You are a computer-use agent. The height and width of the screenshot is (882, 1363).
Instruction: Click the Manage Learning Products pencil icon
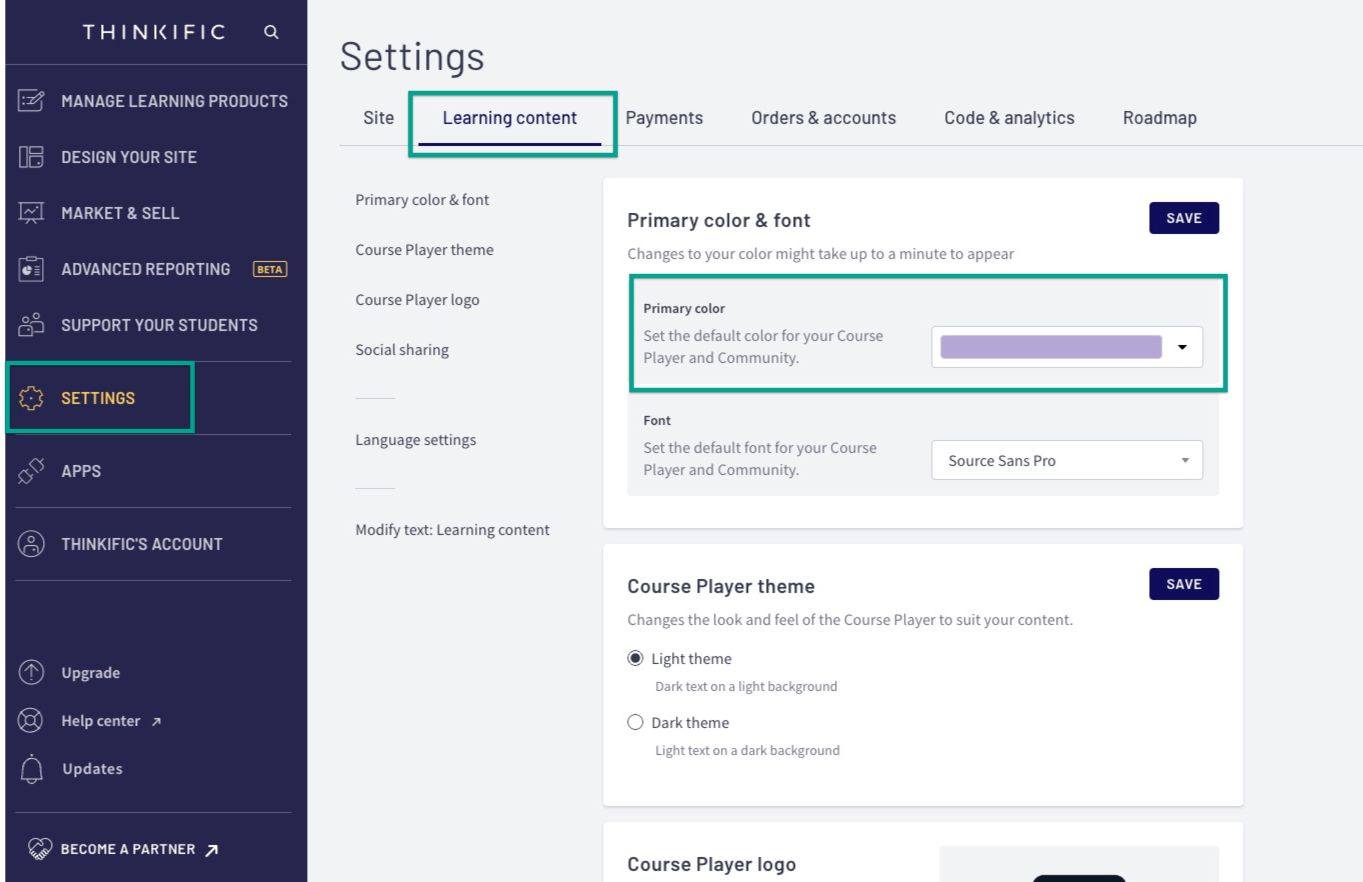tap(32, 101)
